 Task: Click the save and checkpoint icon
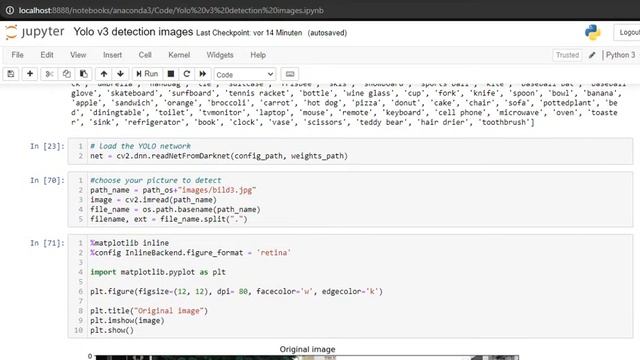(x=11, y=74)
